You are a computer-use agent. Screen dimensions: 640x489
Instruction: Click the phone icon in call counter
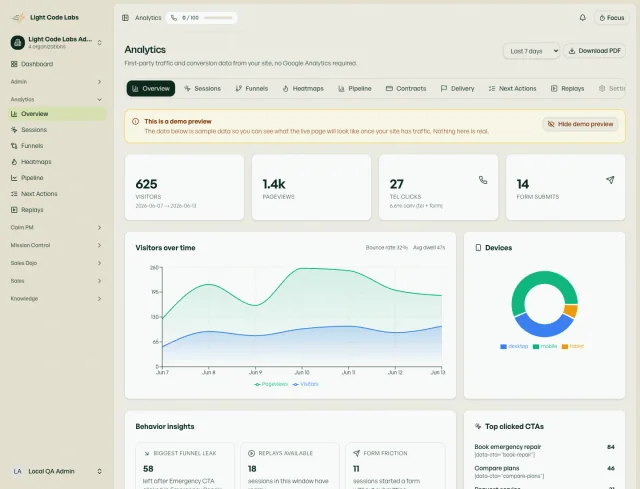[174, 18]
